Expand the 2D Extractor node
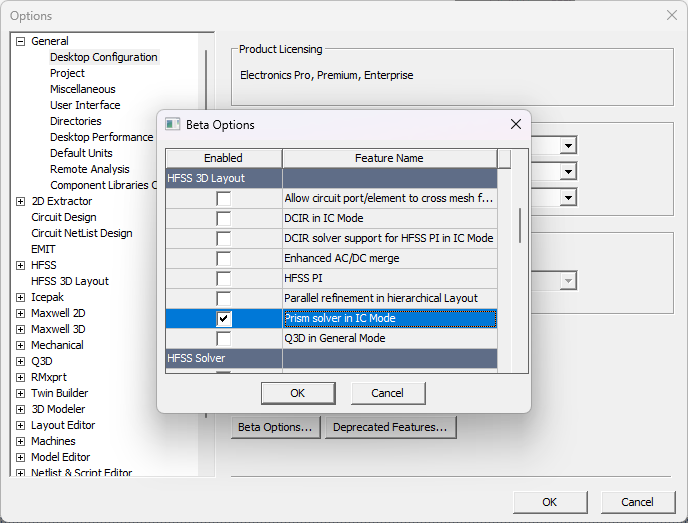Viewport: 688px width, 523px height. pos(20,201)
